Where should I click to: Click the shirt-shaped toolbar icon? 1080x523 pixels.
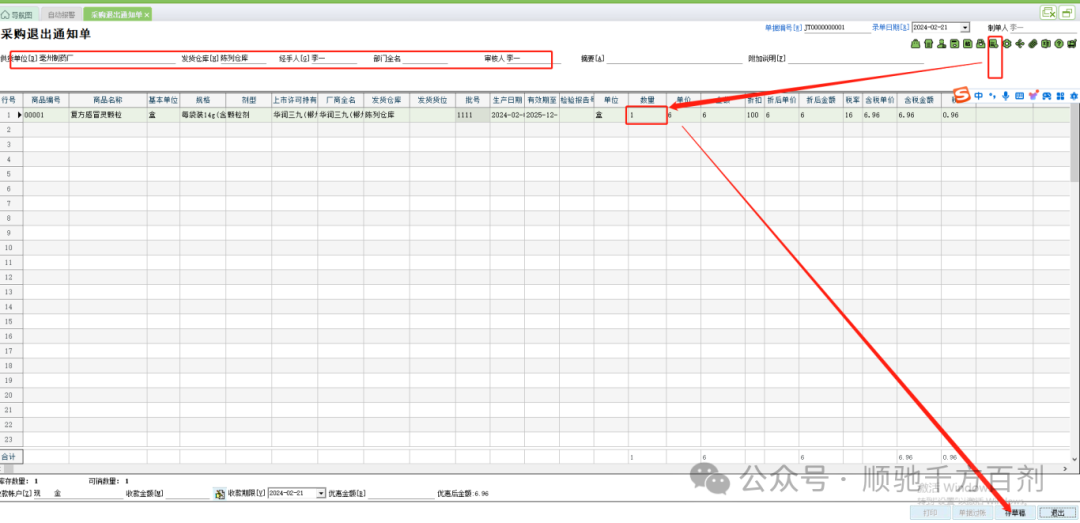928,44
